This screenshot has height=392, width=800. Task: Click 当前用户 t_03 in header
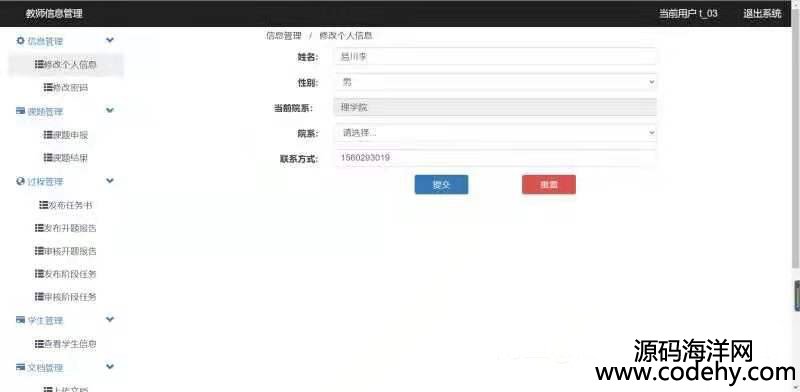[688, 13]
